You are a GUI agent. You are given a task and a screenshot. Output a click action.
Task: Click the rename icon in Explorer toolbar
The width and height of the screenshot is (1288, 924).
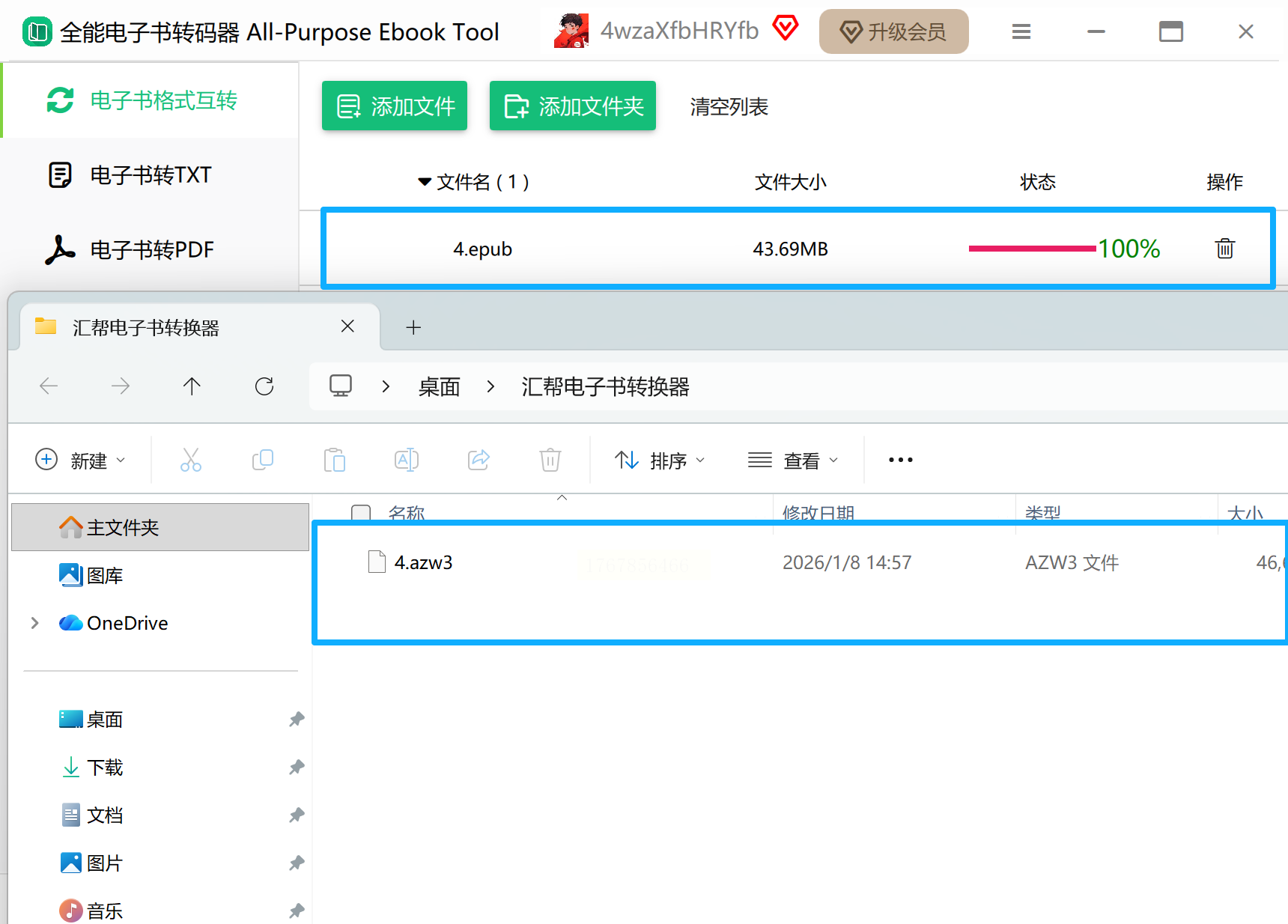407,460
